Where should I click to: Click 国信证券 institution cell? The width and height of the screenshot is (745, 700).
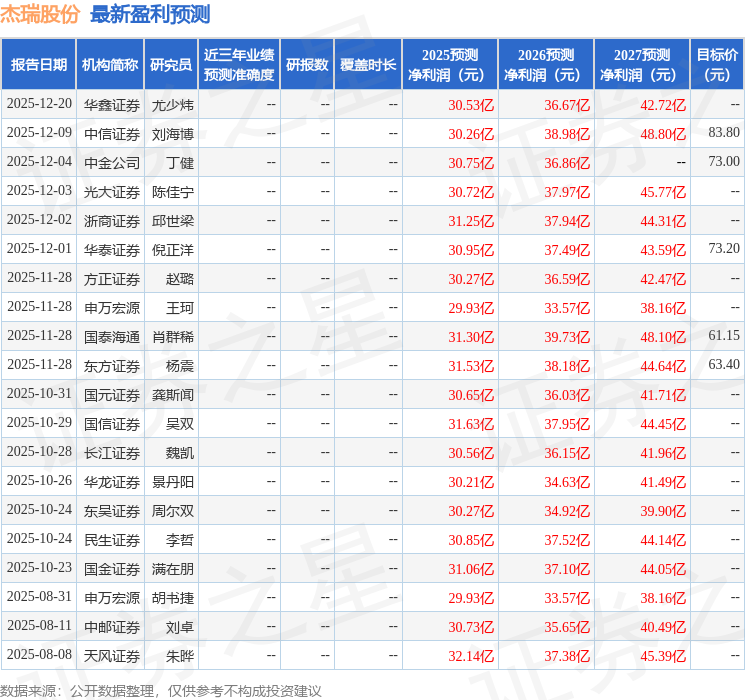[x=112, y=424]
